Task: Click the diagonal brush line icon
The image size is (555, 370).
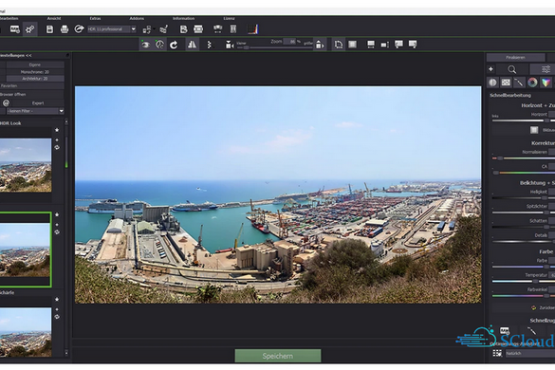Action: click(x=519, y=82)
